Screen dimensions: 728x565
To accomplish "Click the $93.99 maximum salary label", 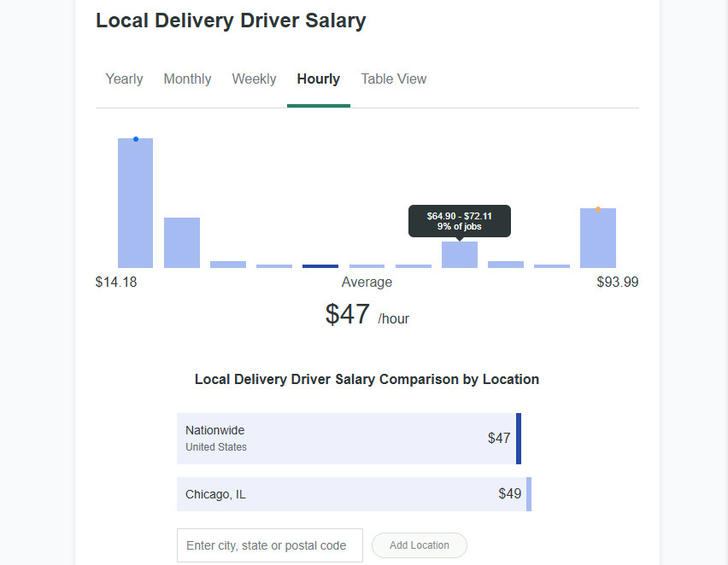I will pos(618,282).
